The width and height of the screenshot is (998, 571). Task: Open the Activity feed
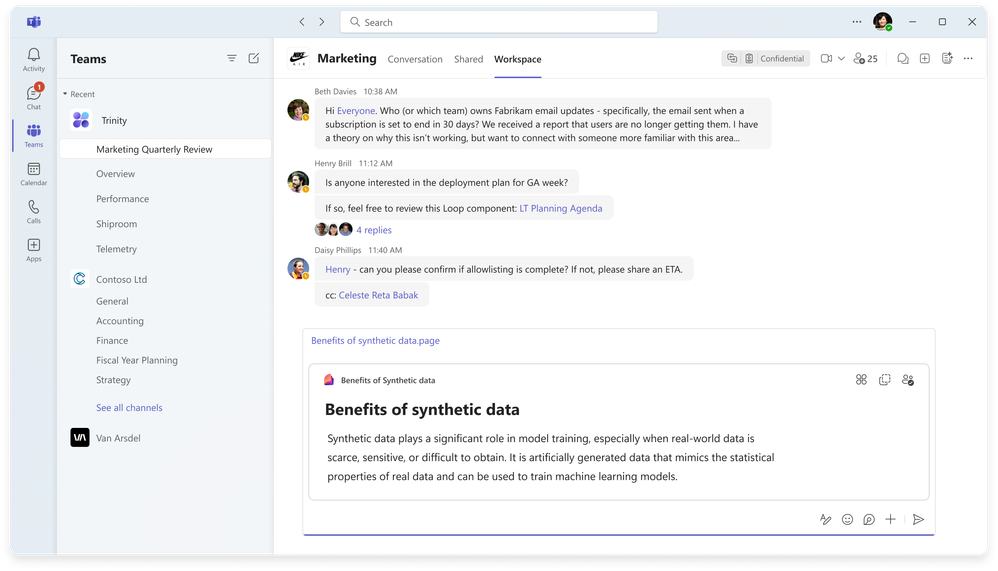pyautogui.click(x=34, y=58)
